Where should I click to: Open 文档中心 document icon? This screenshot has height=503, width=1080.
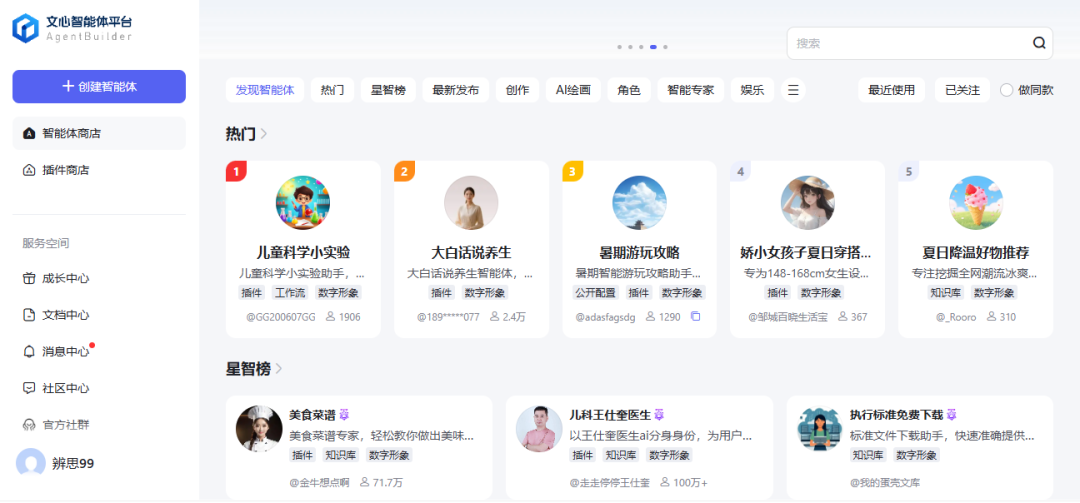click(x=30, y=315)
